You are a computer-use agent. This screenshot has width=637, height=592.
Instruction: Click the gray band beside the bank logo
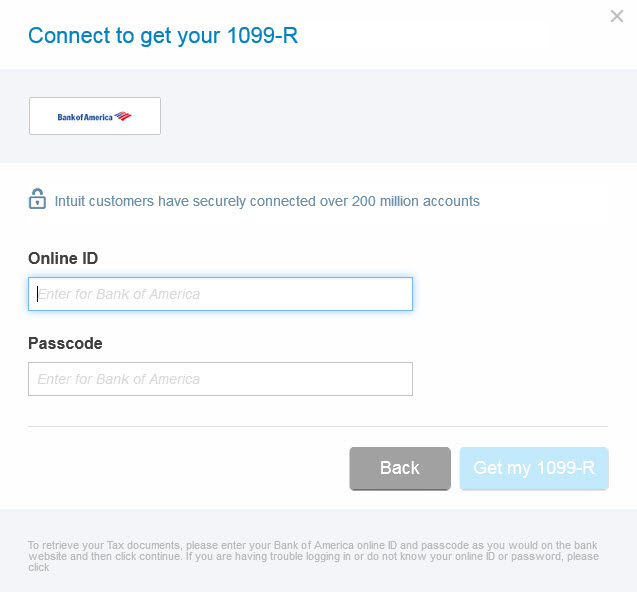[x=398, y=116]
